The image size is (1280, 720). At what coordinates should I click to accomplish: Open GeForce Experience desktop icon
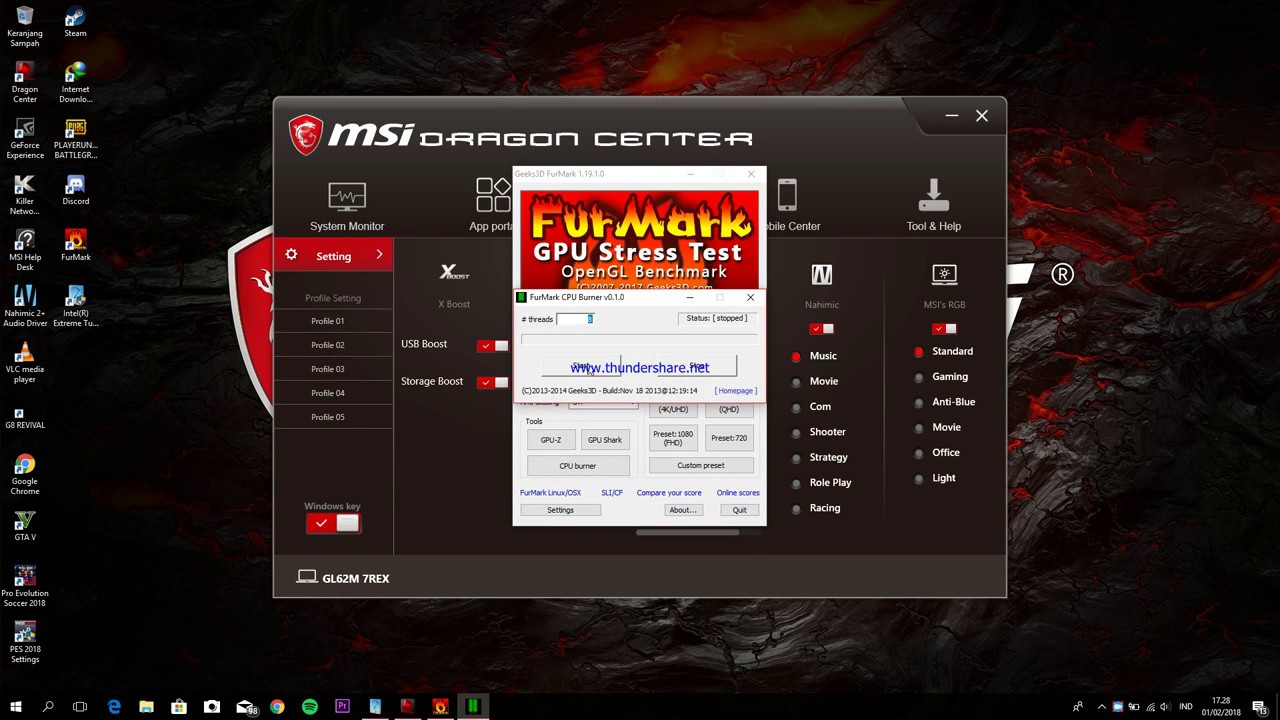pos(25,139)
